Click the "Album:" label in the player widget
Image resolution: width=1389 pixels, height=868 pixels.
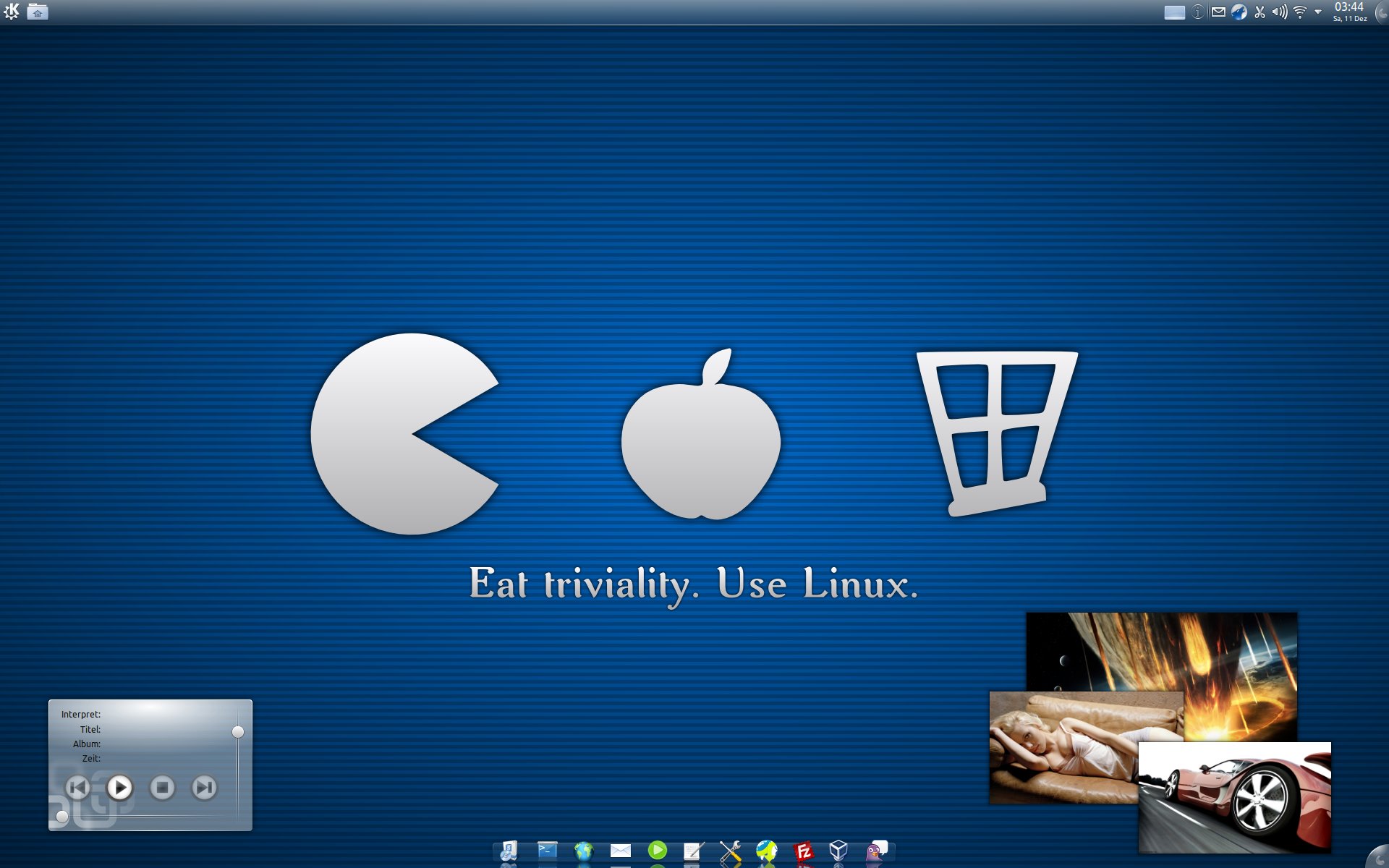pos(87,744)
